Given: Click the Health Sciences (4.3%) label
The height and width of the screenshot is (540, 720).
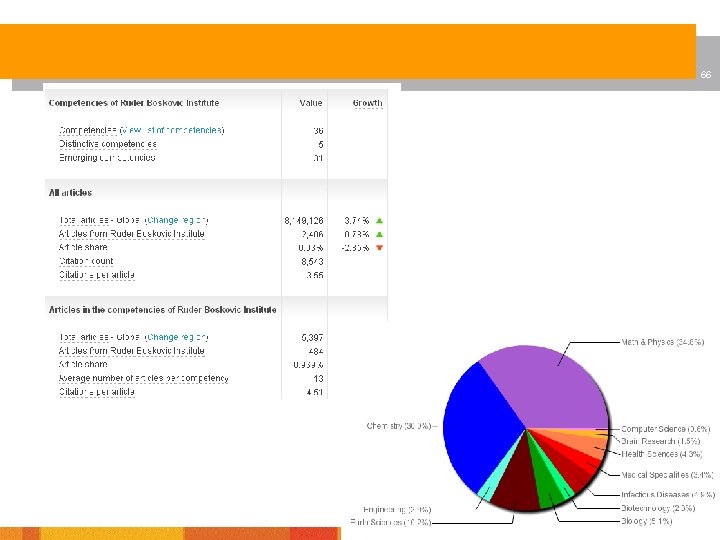Looking at the screenshot, I should coord(662,454).
